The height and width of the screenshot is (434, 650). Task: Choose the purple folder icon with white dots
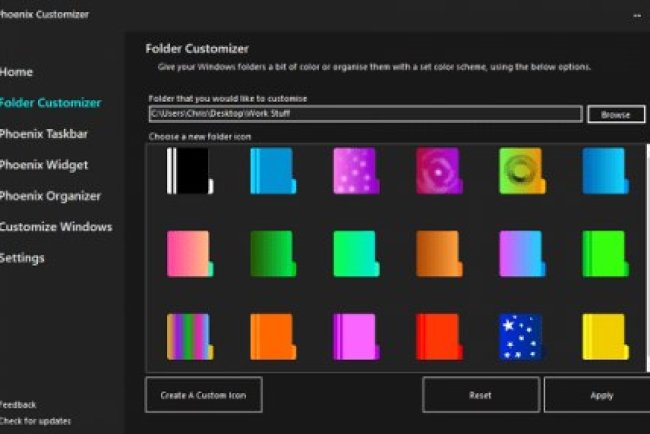point(355,171)
